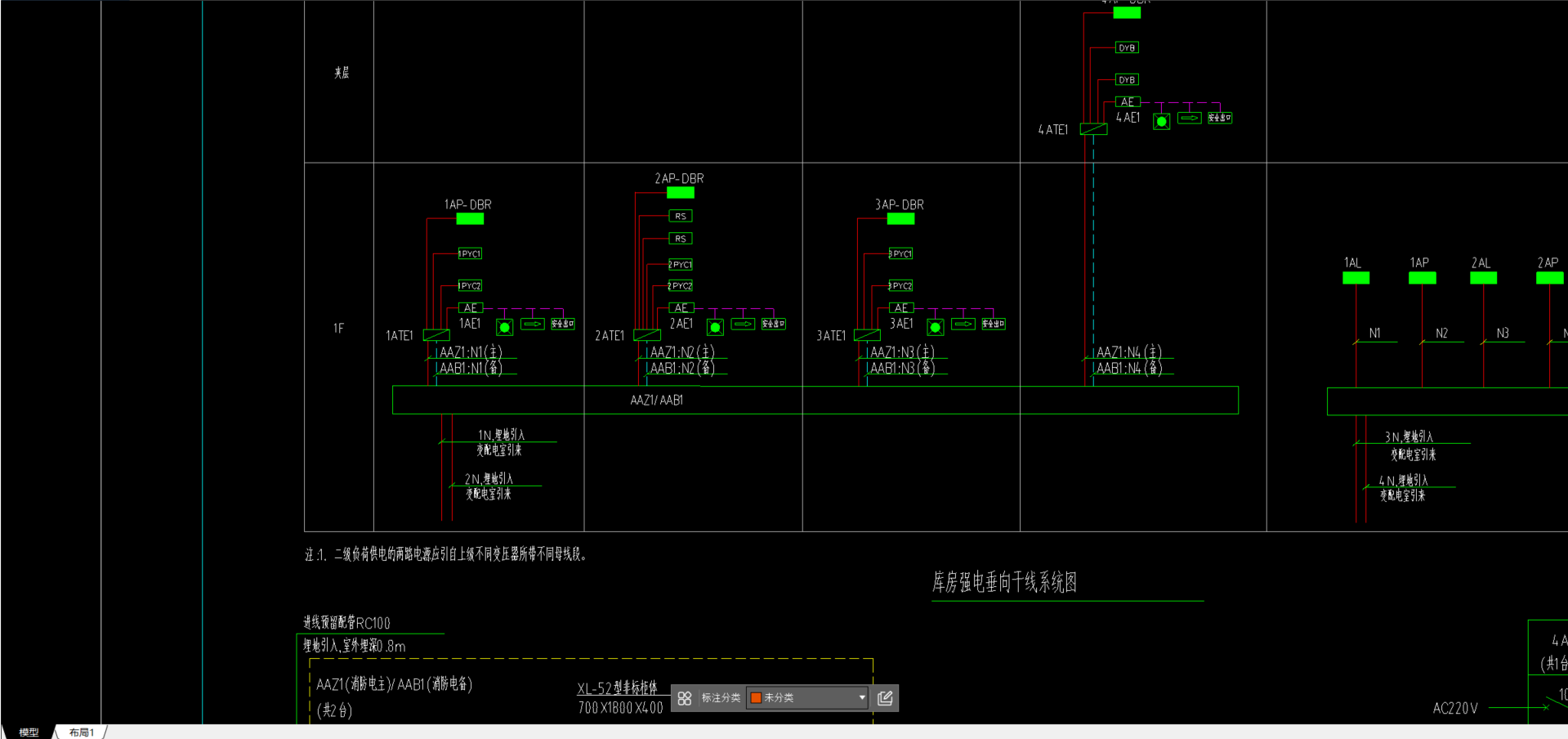Image resolution: width=1568 pixels, height=739 pixels.
Task: Open the 未分类 category dropdown
Action: (807, 698)
